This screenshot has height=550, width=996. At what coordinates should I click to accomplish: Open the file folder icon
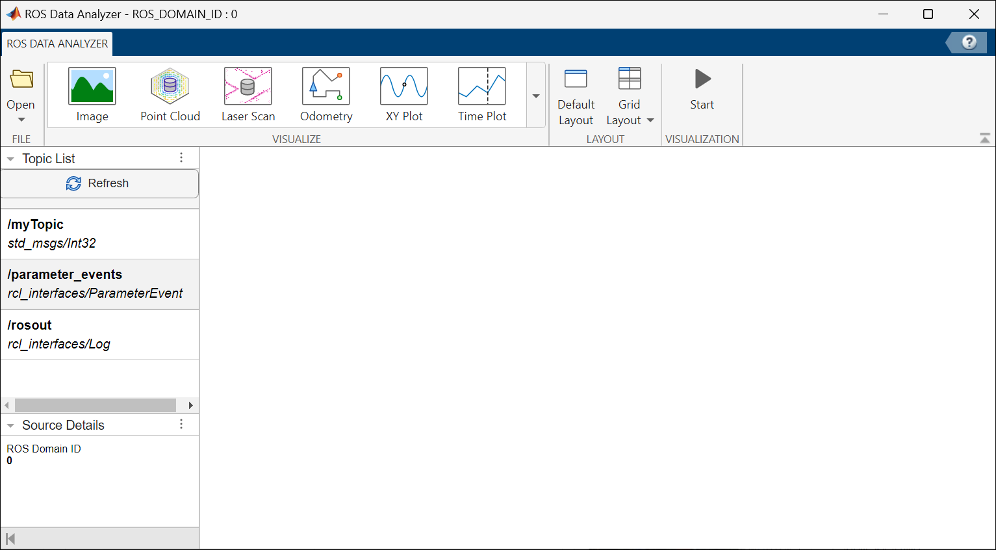click(x=21, y=80)
